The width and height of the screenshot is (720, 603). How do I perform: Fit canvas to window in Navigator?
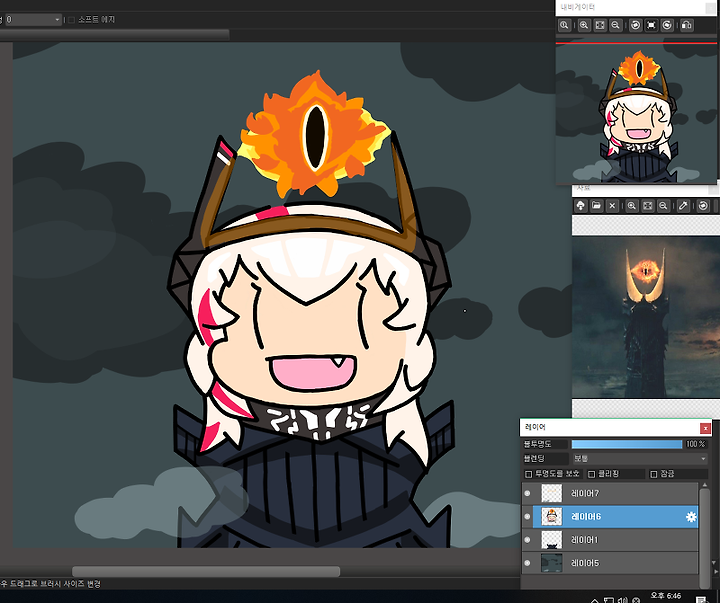600,25
